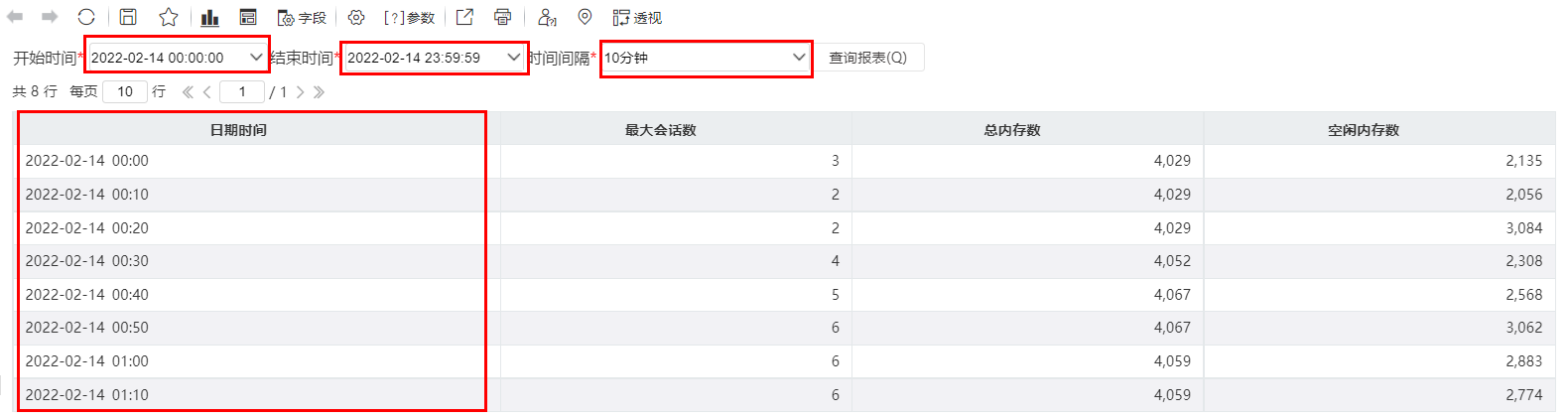Export report using the arrow-out icon
1568x419 pixels.
464,17
